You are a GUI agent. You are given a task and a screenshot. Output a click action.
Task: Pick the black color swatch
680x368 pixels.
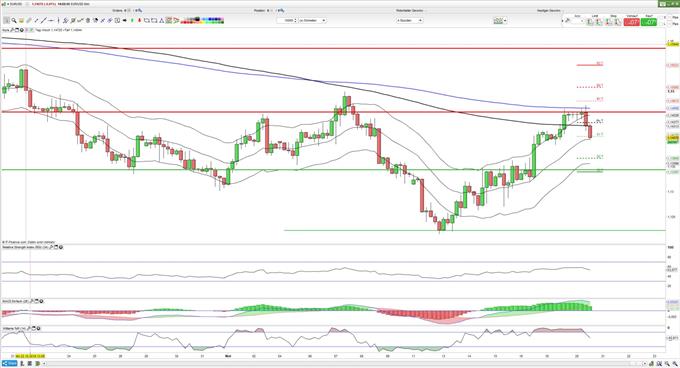pyautogui.click(x=198, y=19)
